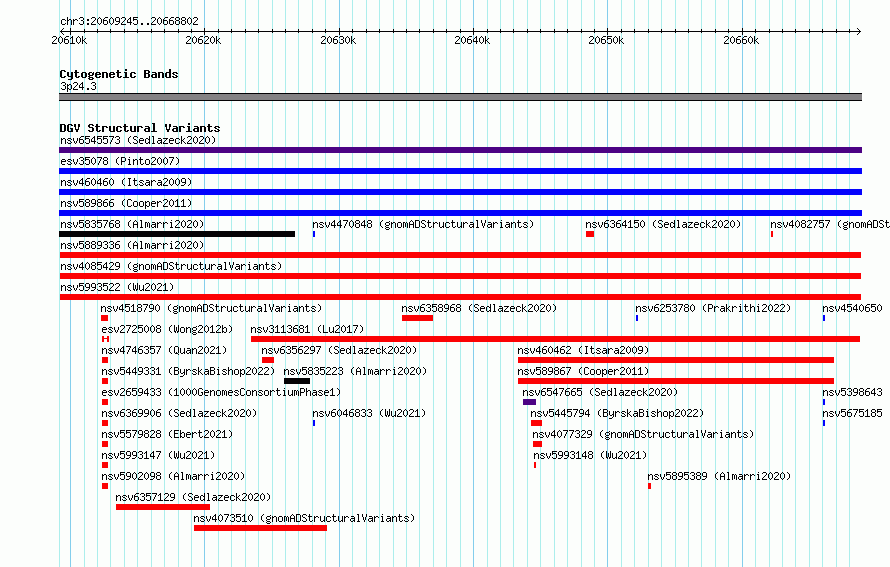Click the Cytogenetic Bands track title
Image resolution: width=890 pixels, height=567 pixels.
click(x=119, y=74)
